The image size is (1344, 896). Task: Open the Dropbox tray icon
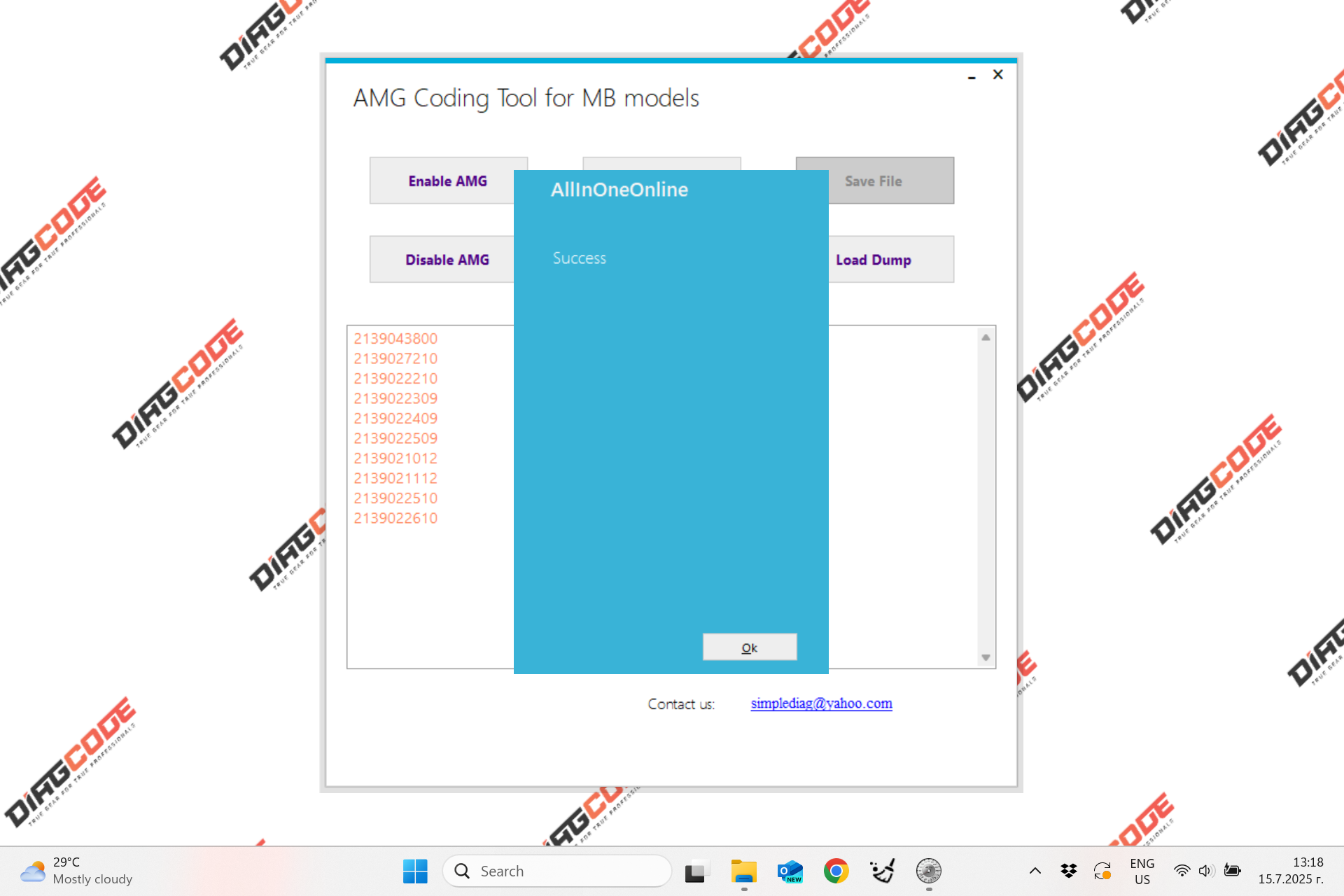1068,871
